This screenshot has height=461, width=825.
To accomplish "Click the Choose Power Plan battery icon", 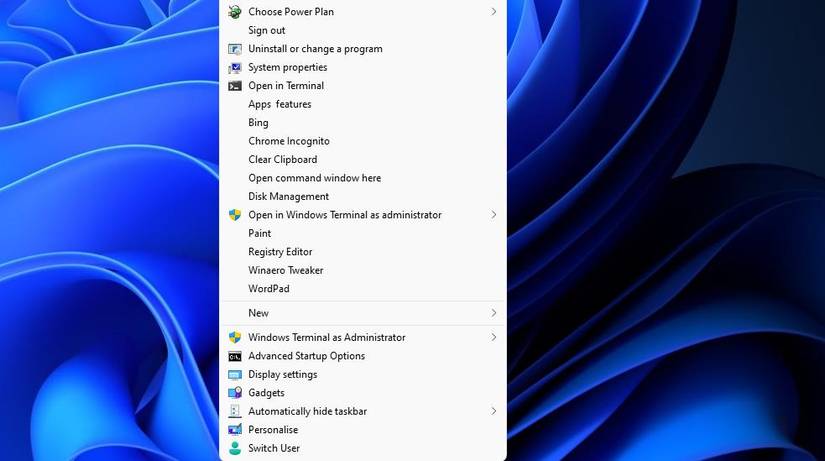I will pos(235,12).
